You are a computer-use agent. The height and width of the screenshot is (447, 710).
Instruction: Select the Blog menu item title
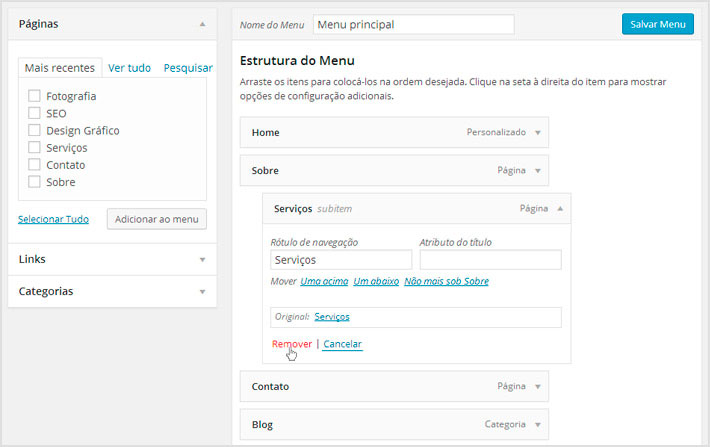click(262, 425)
